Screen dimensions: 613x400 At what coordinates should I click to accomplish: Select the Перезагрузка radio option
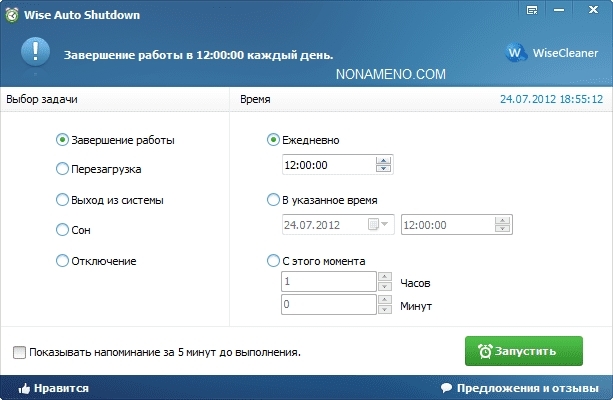62,169
